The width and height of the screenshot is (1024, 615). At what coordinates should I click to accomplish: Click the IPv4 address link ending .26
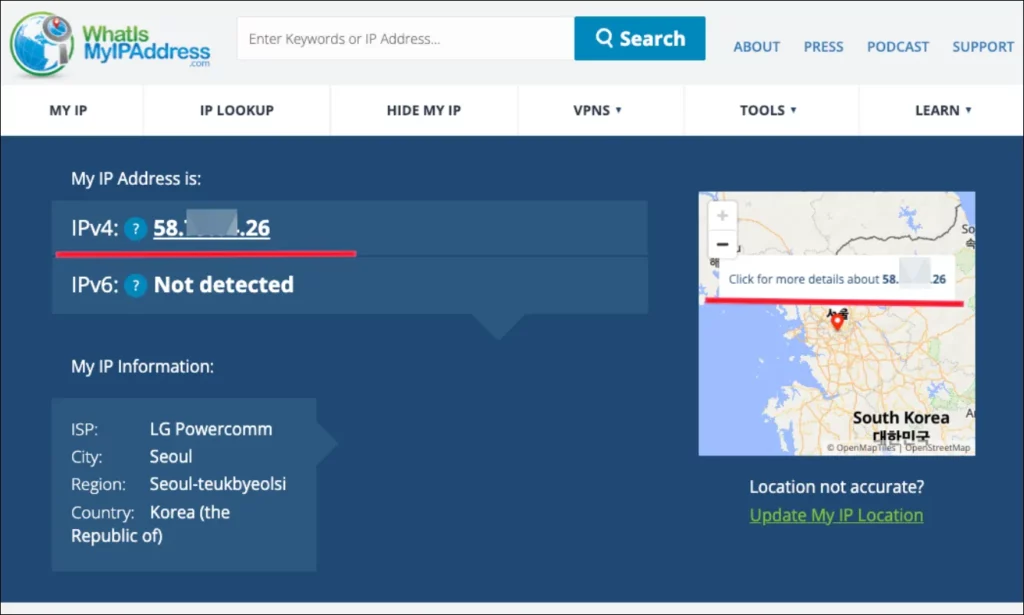click(x=212, y=228)
